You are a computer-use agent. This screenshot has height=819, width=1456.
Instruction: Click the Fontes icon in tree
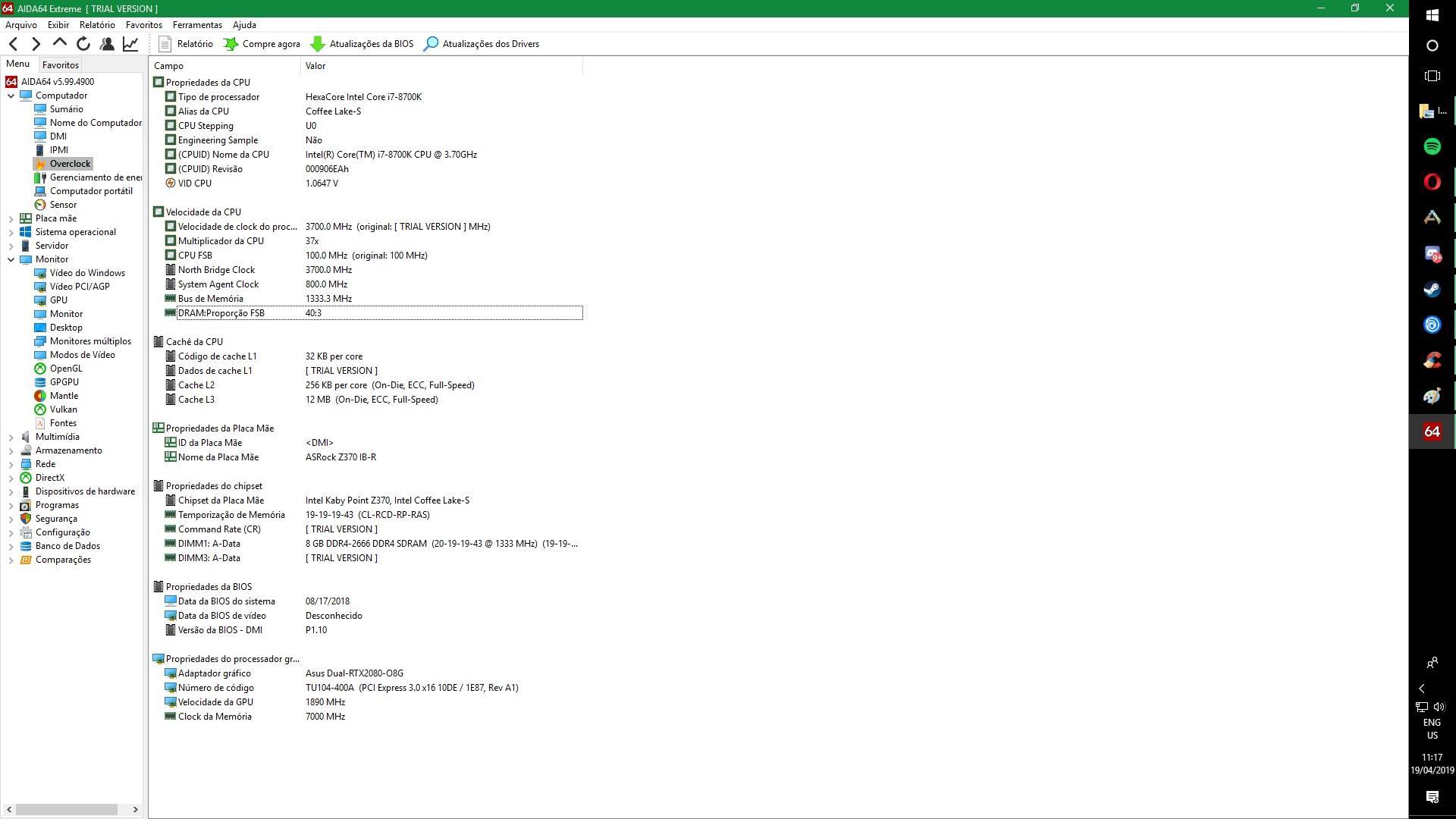[40, 423]
